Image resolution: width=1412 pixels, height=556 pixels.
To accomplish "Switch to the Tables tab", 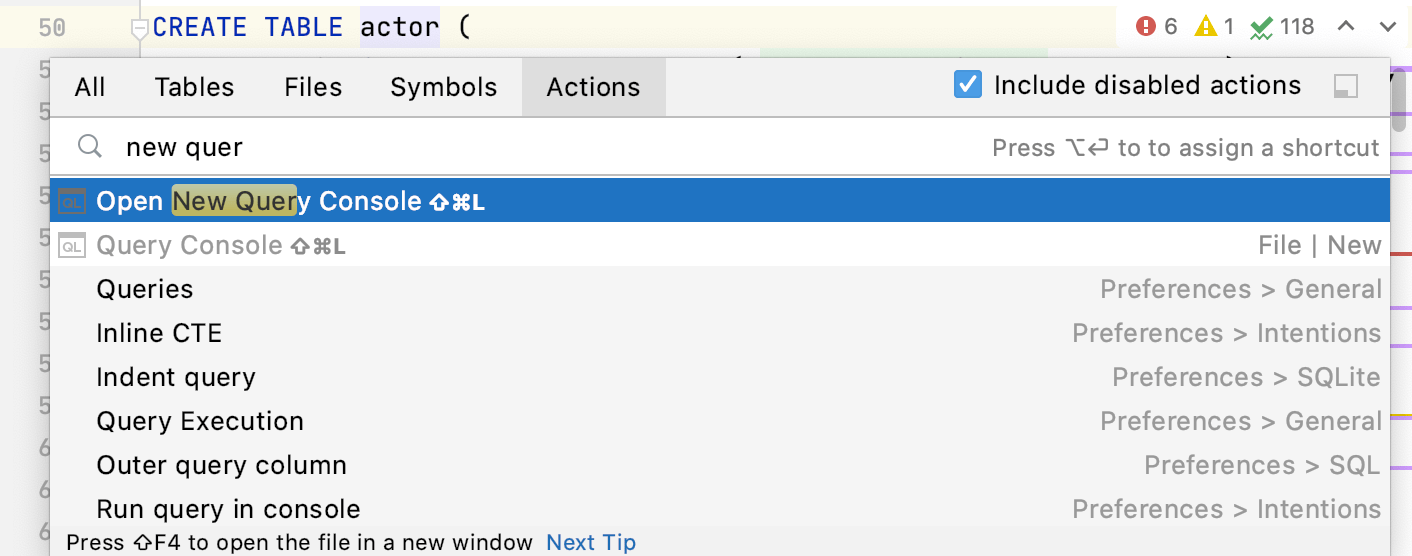I will [194, 87].
